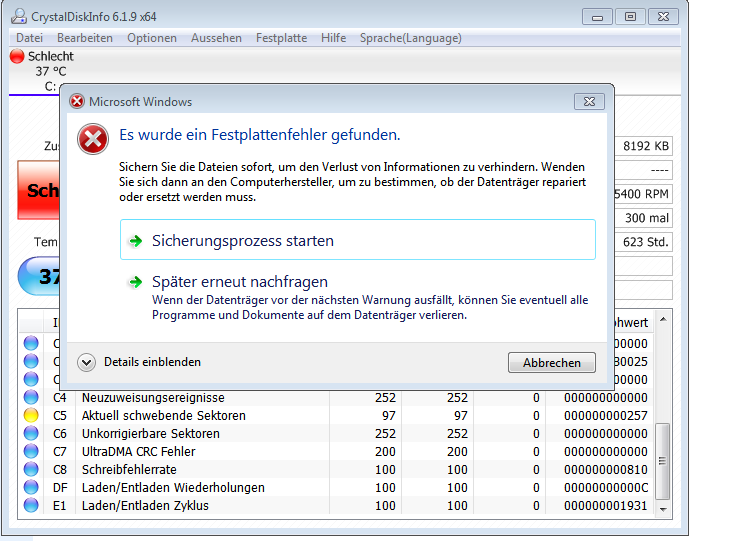
Task: Click yellow status circle for C5 row
Action: [31, 415]
